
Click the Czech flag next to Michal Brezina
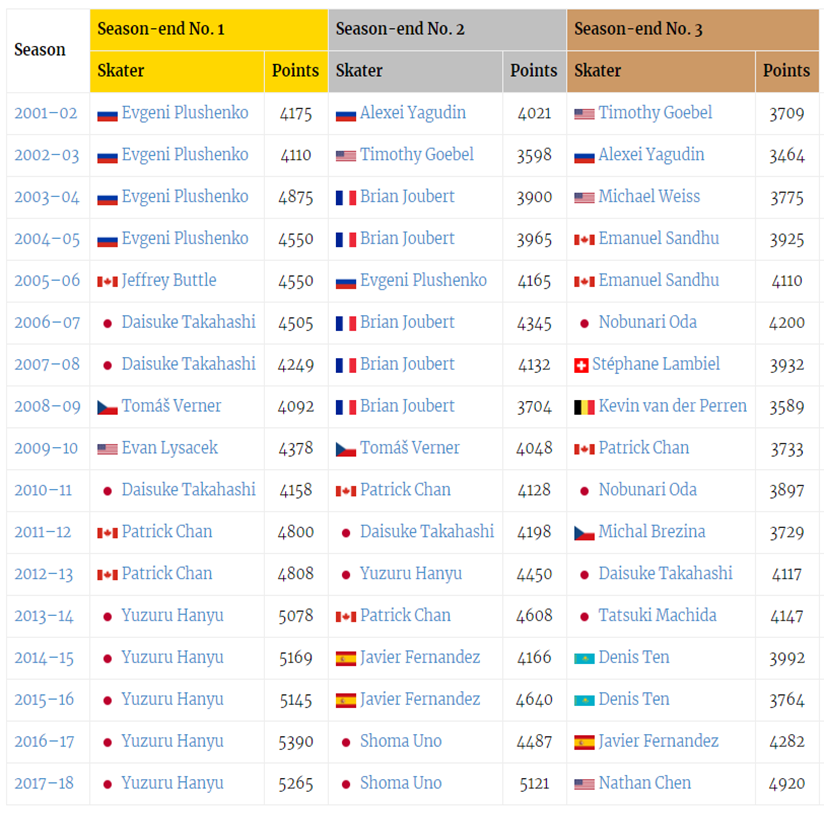(x=584, y=533)
